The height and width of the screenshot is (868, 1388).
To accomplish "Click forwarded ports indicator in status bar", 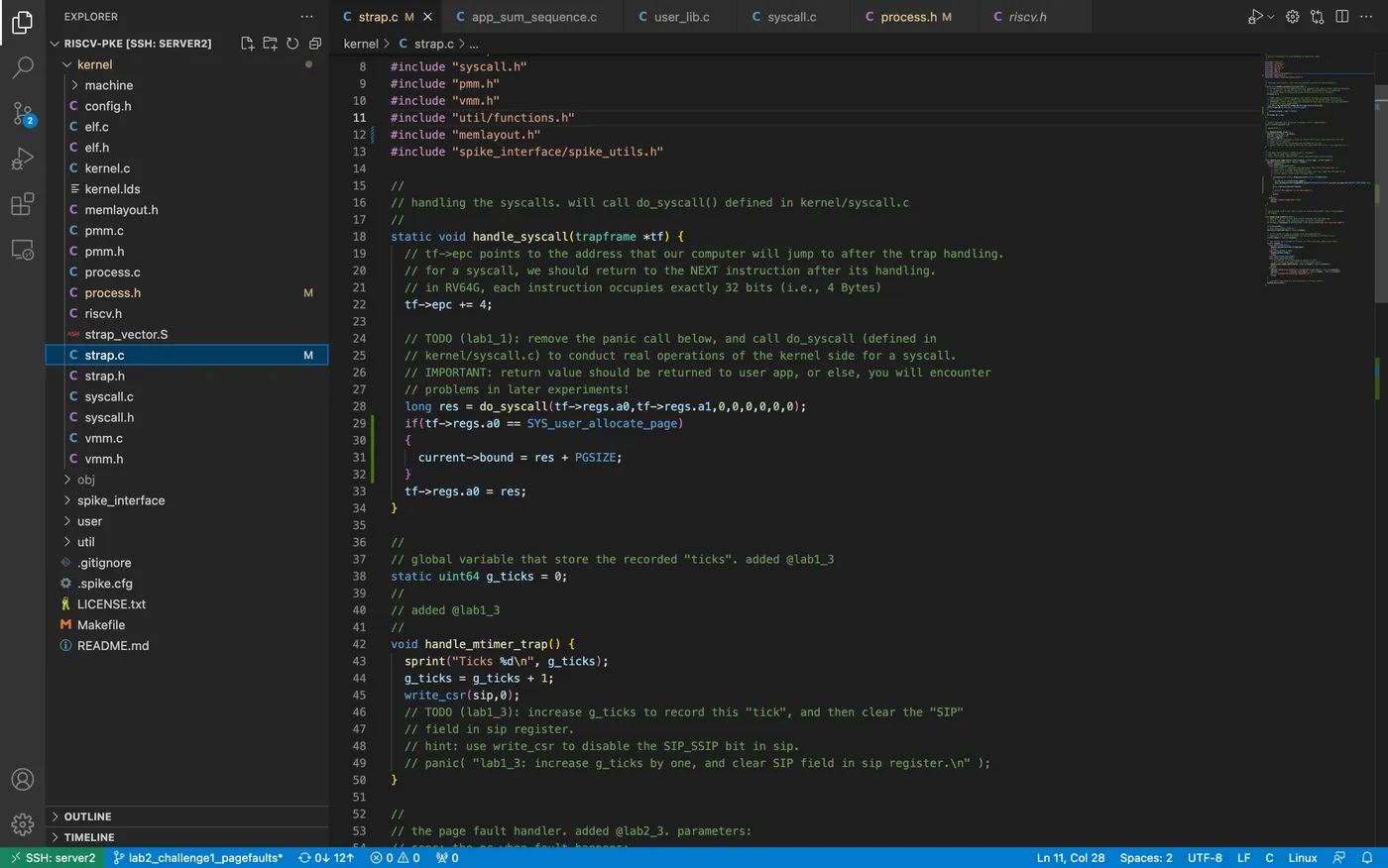I will pyautogui.click(x=447, y=858).
